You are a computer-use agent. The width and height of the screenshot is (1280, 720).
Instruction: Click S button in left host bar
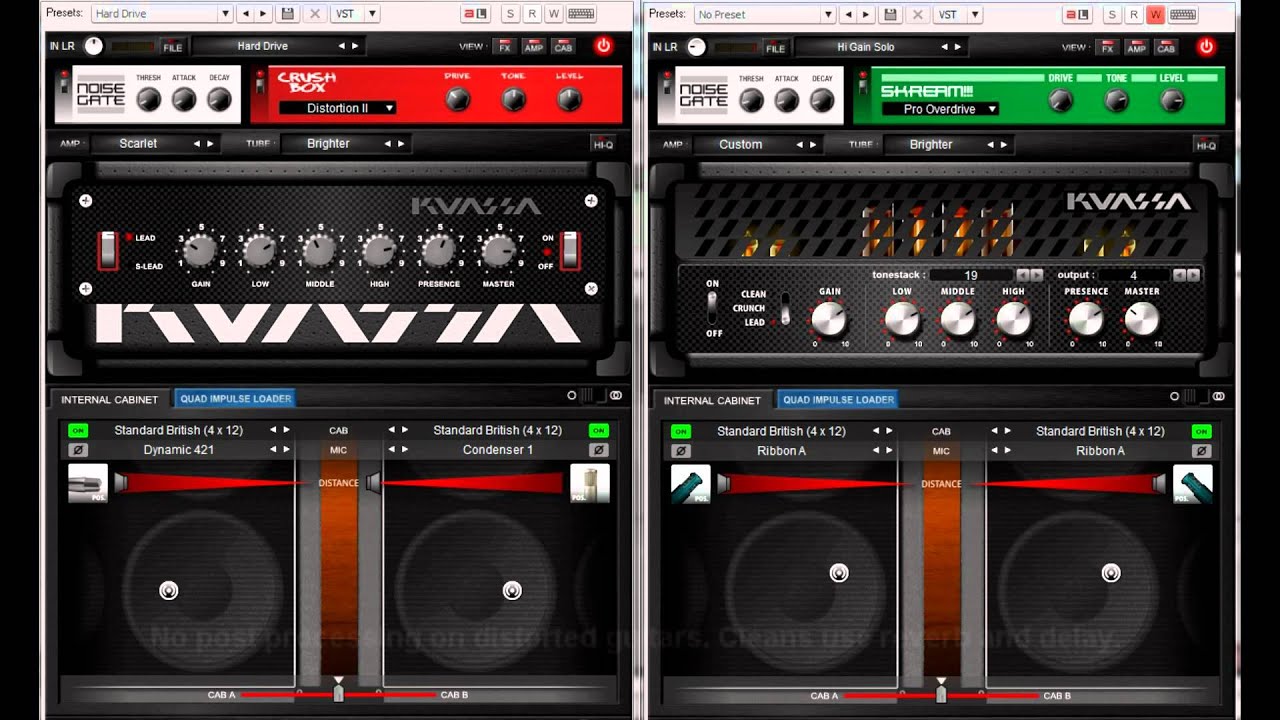point(511,14)
